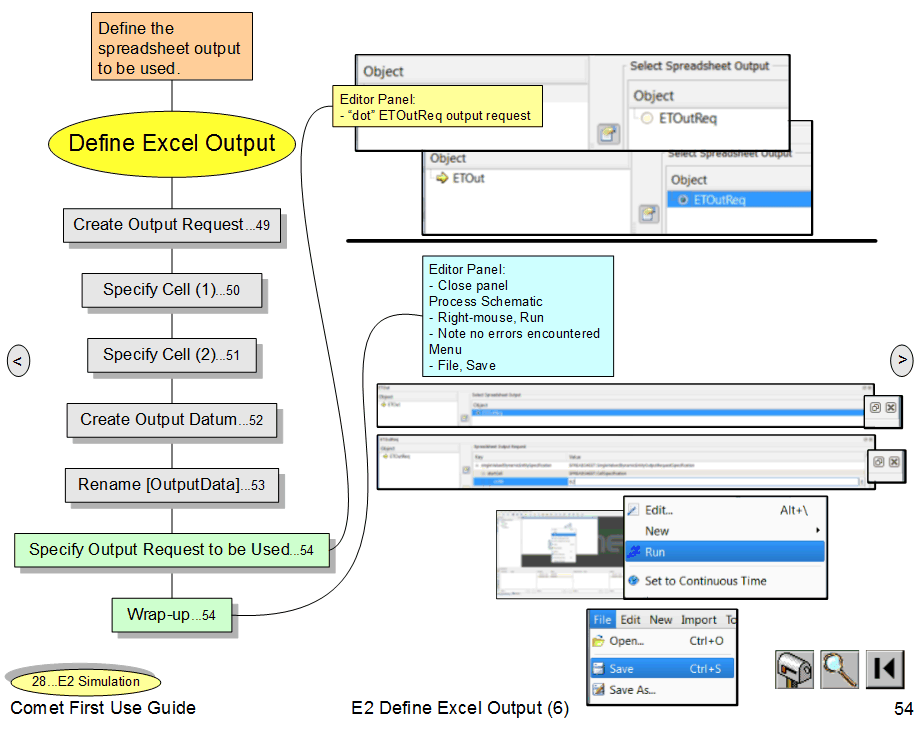Viewport: 924px width, 729px height.
Task: Click the Define Excel Output yellow oval
Action: [171, 144]
